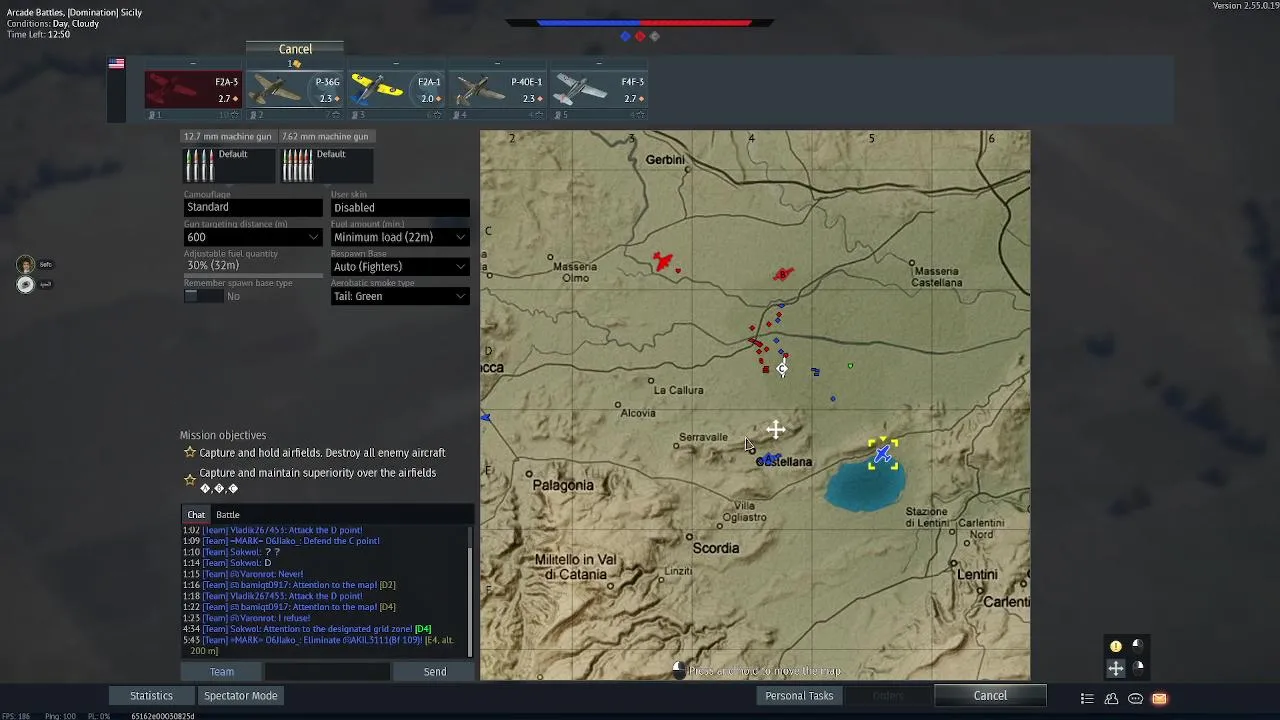Click the 'Mission objectives' heading
The height and width of the screenshot is (720, 1280).
pos(223,435)
